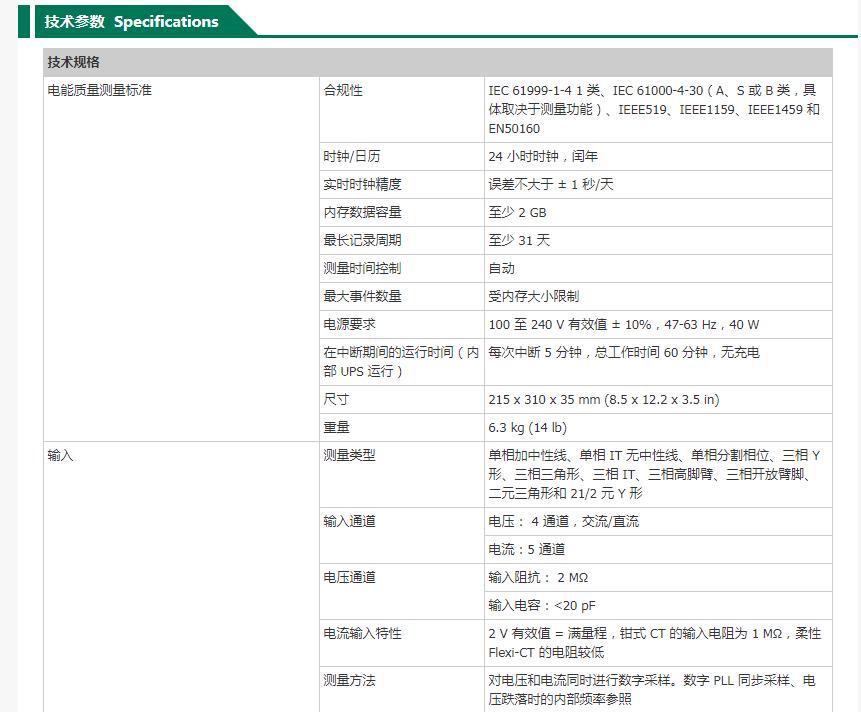Image resolution: width=861 pixels, height=712 pixels.
Task: Select the 自动 value cell
Action: [x=501, y=269]
